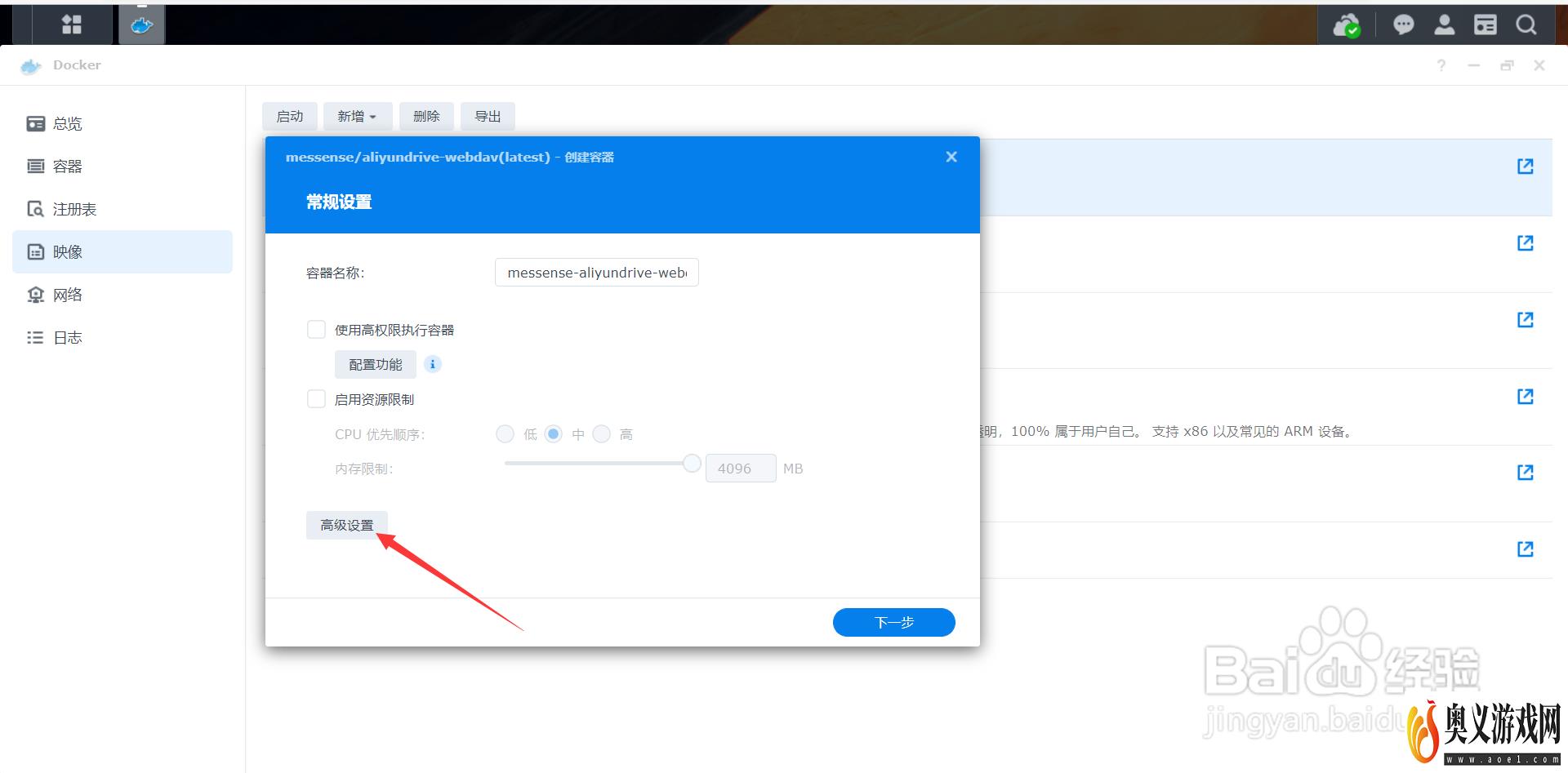1568x773 pixels.
Task: Go to 网络 in the sidebar
Action: [122, 295]
